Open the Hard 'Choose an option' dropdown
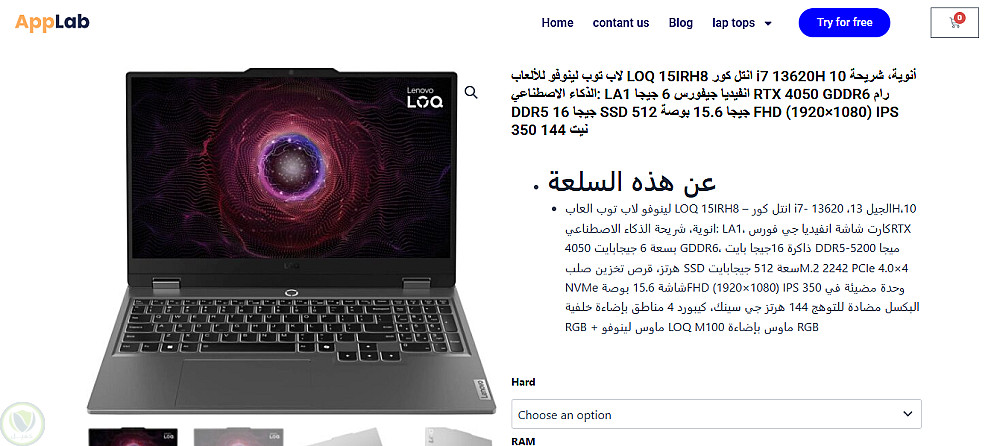 click(x=716, y=414)
